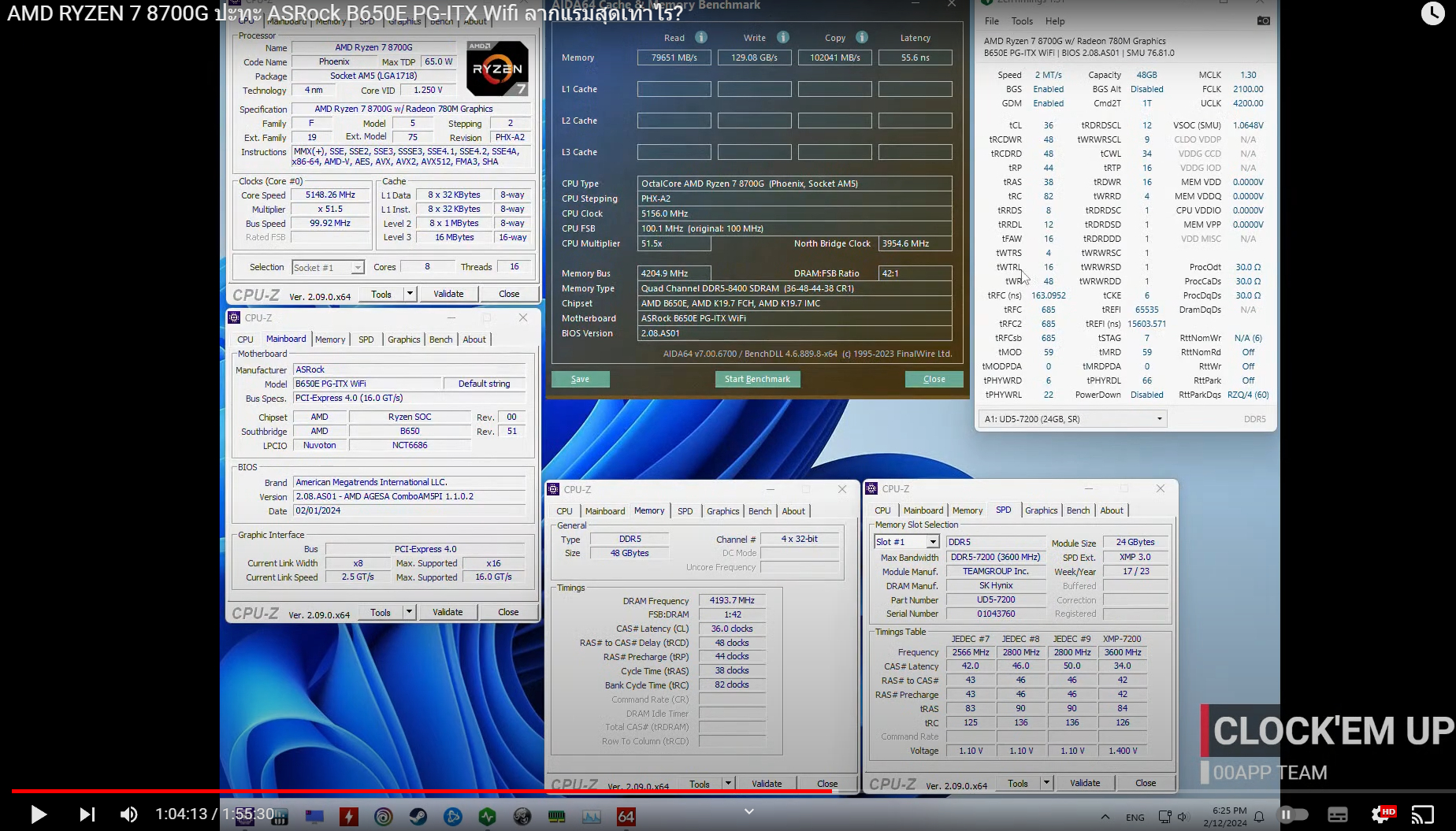This screenshot has width=1456, height=831.
Task: Open the green ZenTimings taskbar icon
Action: pyautogui.click(x=488, y=817)
